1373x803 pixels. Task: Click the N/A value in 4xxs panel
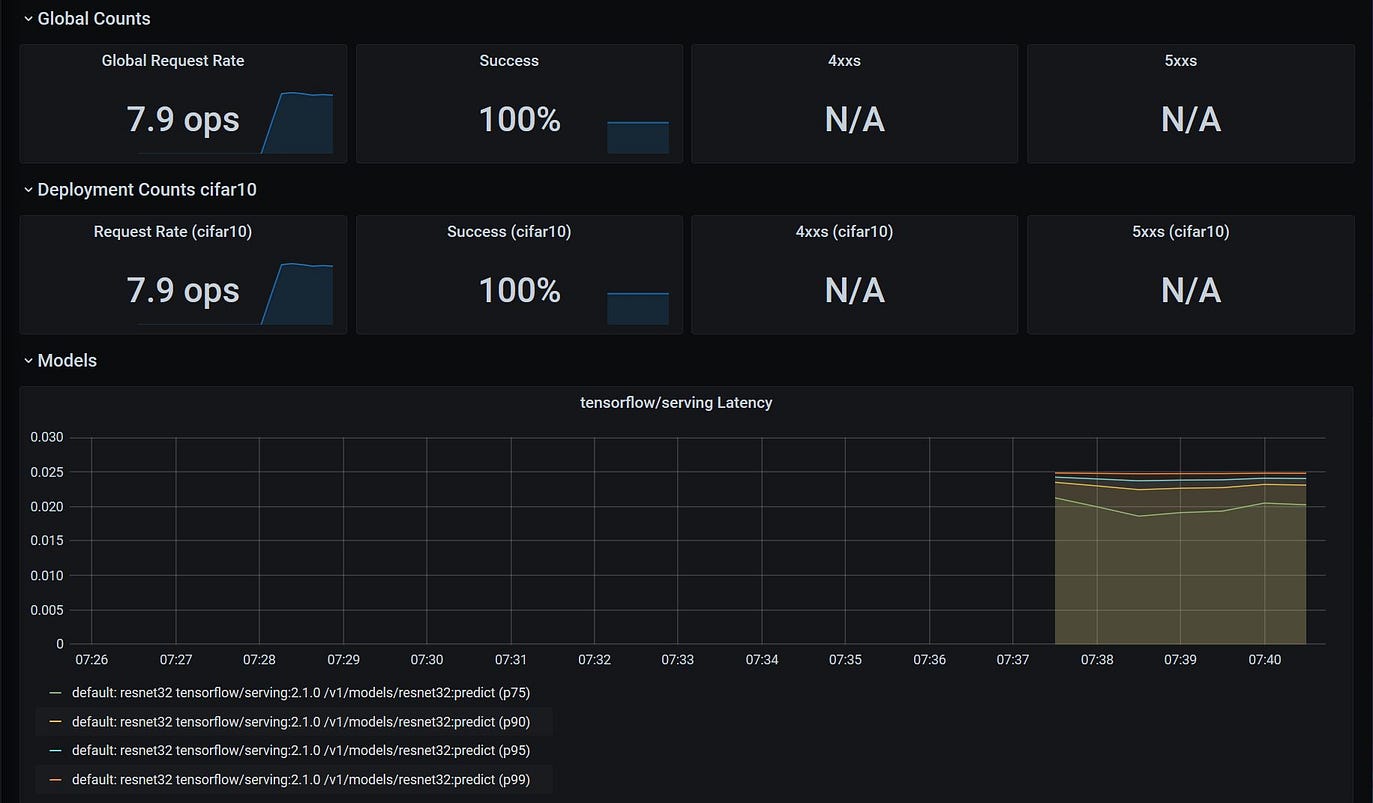[x=855, y=120]
